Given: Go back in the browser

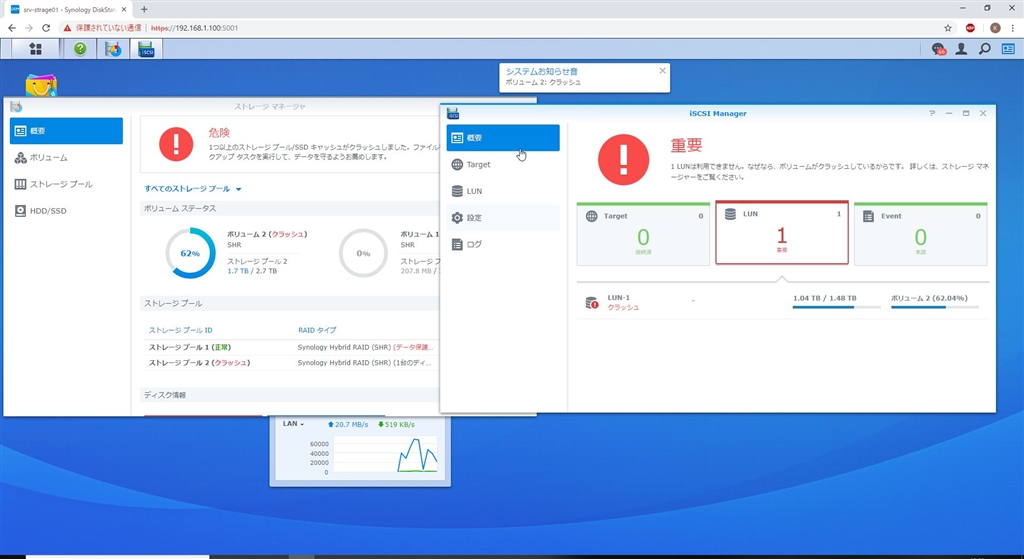Looking at the screenshot, I should click(12, 28).
